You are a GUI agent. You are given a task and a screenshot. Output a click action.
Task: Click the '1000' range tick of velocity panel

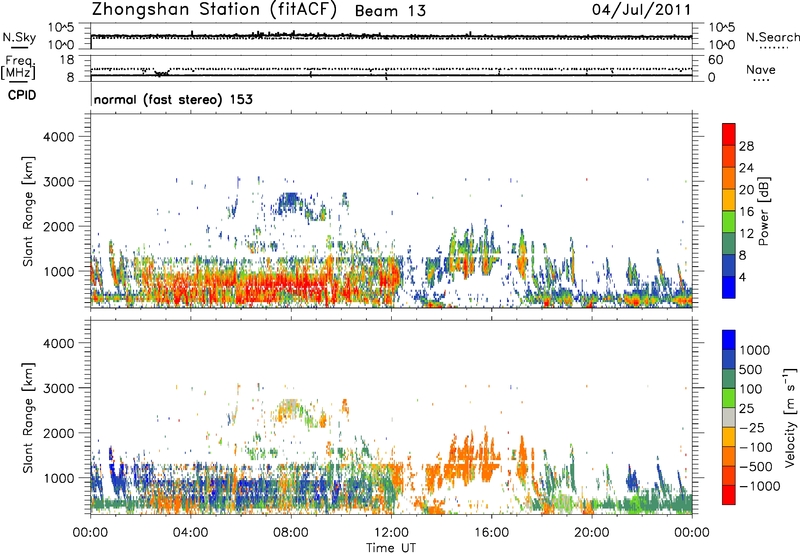click(x=59, y=478)
